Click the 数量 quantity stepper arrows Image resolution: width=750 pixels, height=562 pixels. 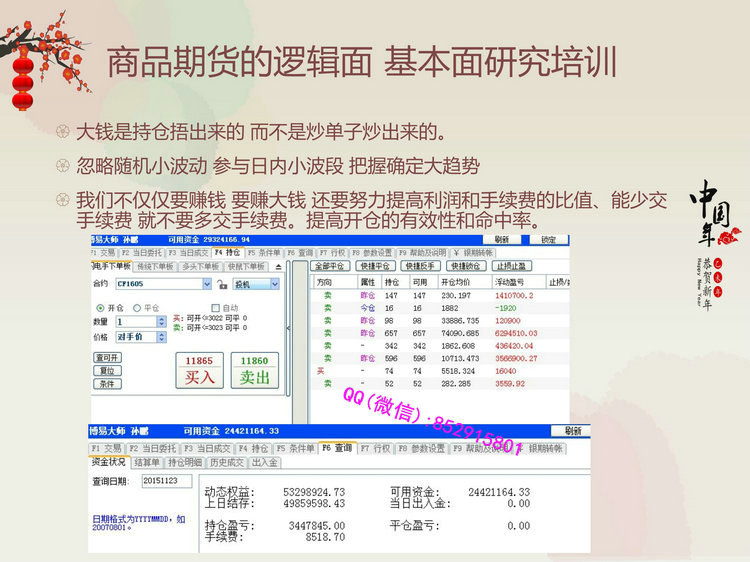(x=162, y=322)
